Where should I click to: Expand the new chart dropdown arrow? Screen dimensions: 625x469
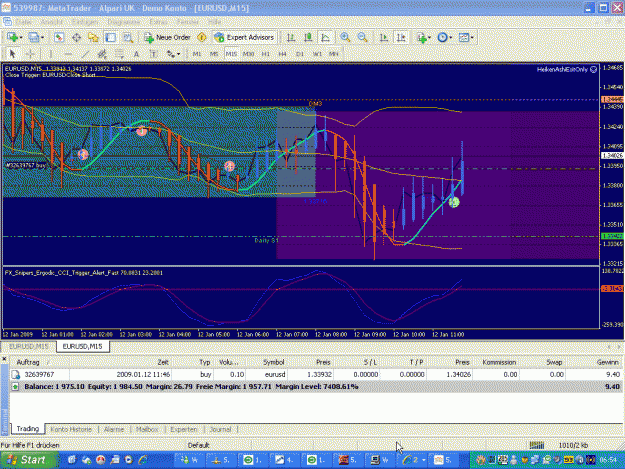(21, 38)
